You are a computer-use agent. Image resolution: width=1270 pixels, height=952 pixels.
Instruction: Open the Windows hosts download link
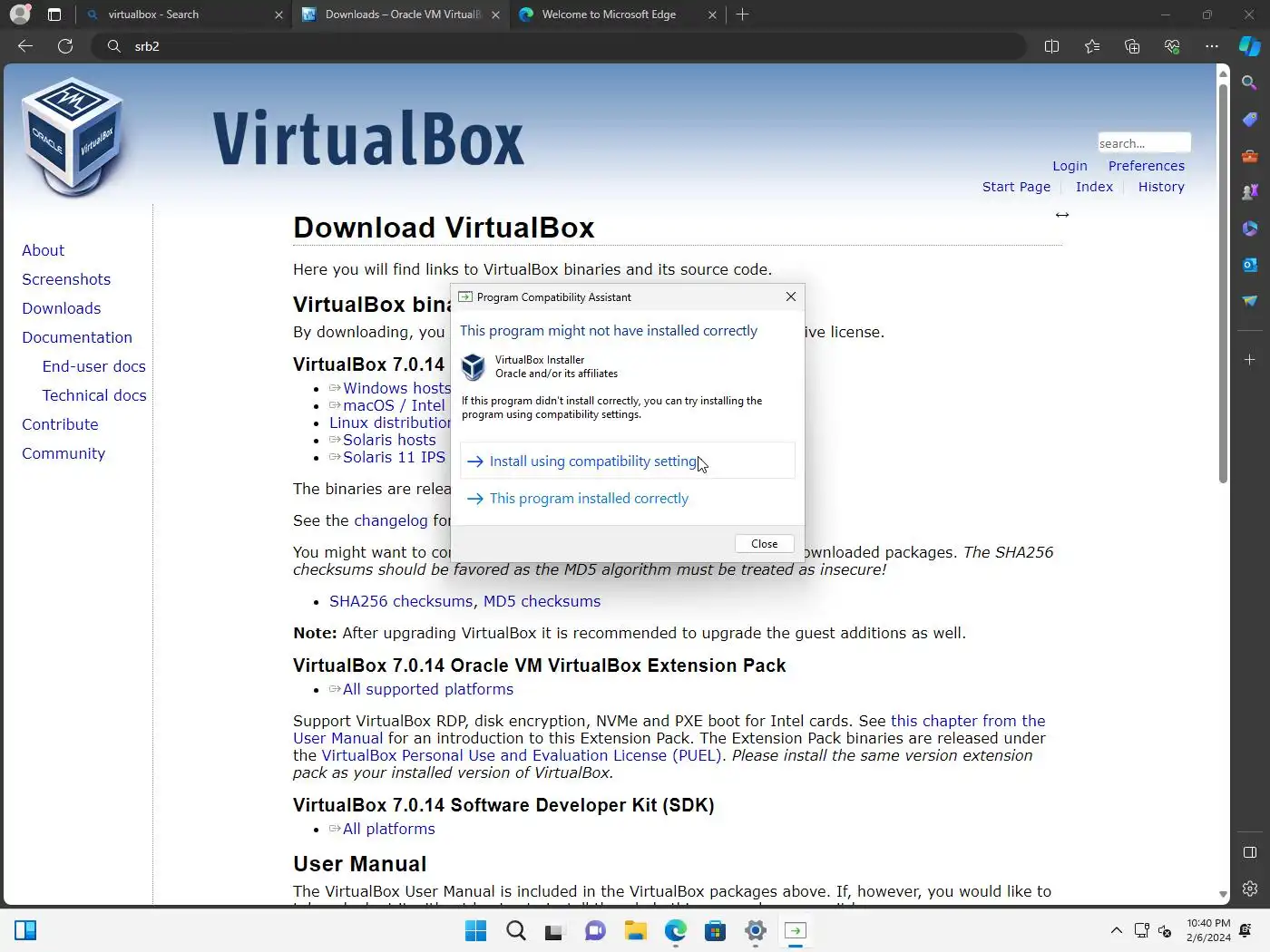(x=396, y=388)
